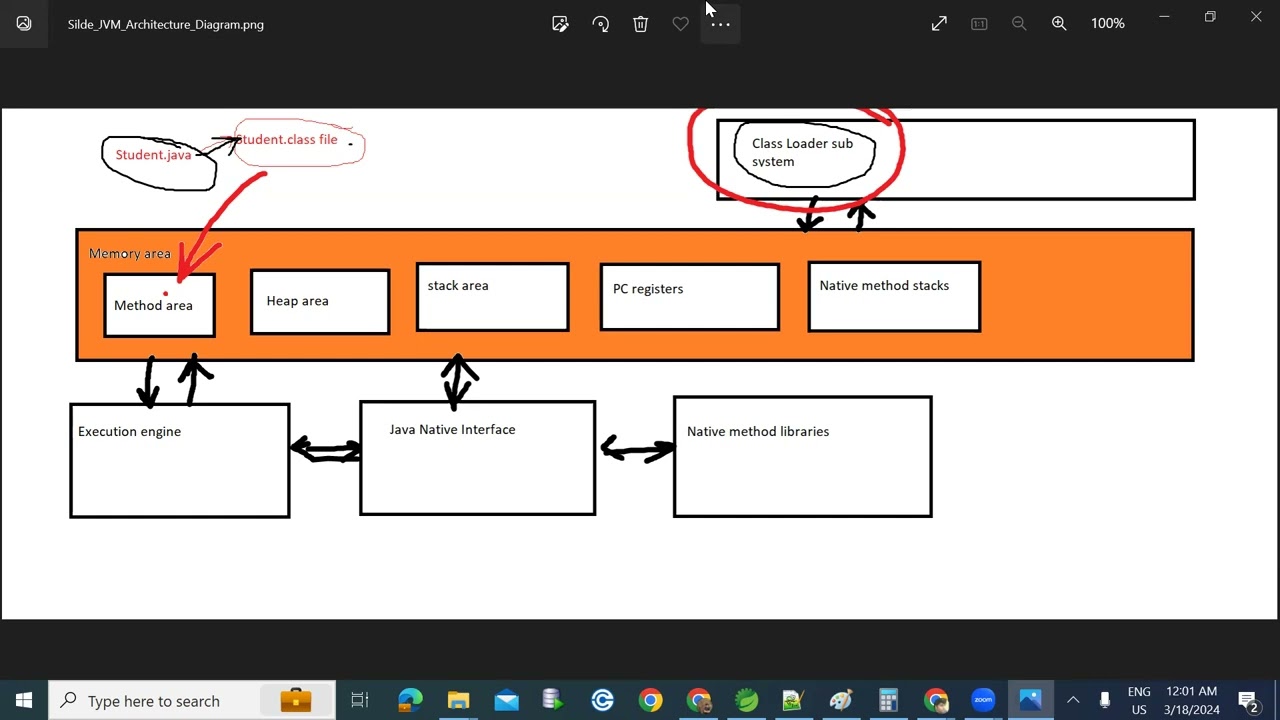The image size is (1280, 720).
Task: Click the active Photos taskbar icon
Action: pyautogui.click(x=1030, y=700)
